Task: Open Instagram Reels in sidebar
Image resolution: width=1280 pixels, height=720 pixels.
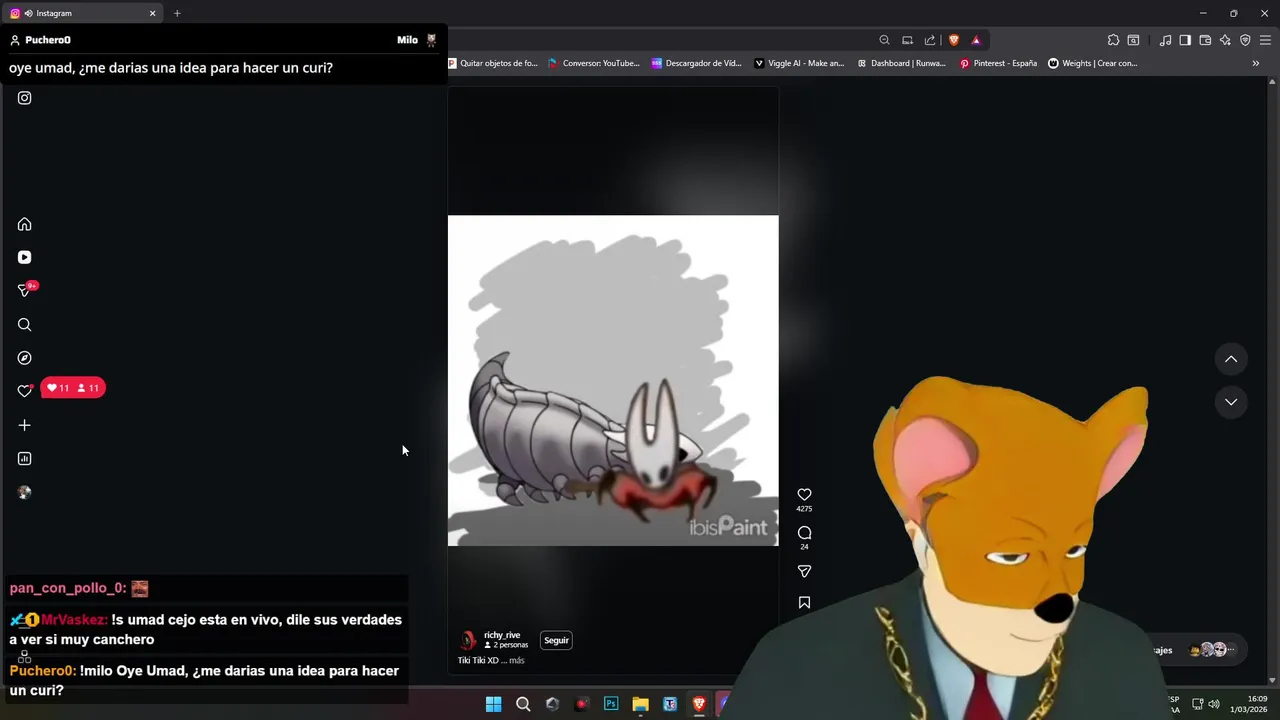Action: point(24,257)
